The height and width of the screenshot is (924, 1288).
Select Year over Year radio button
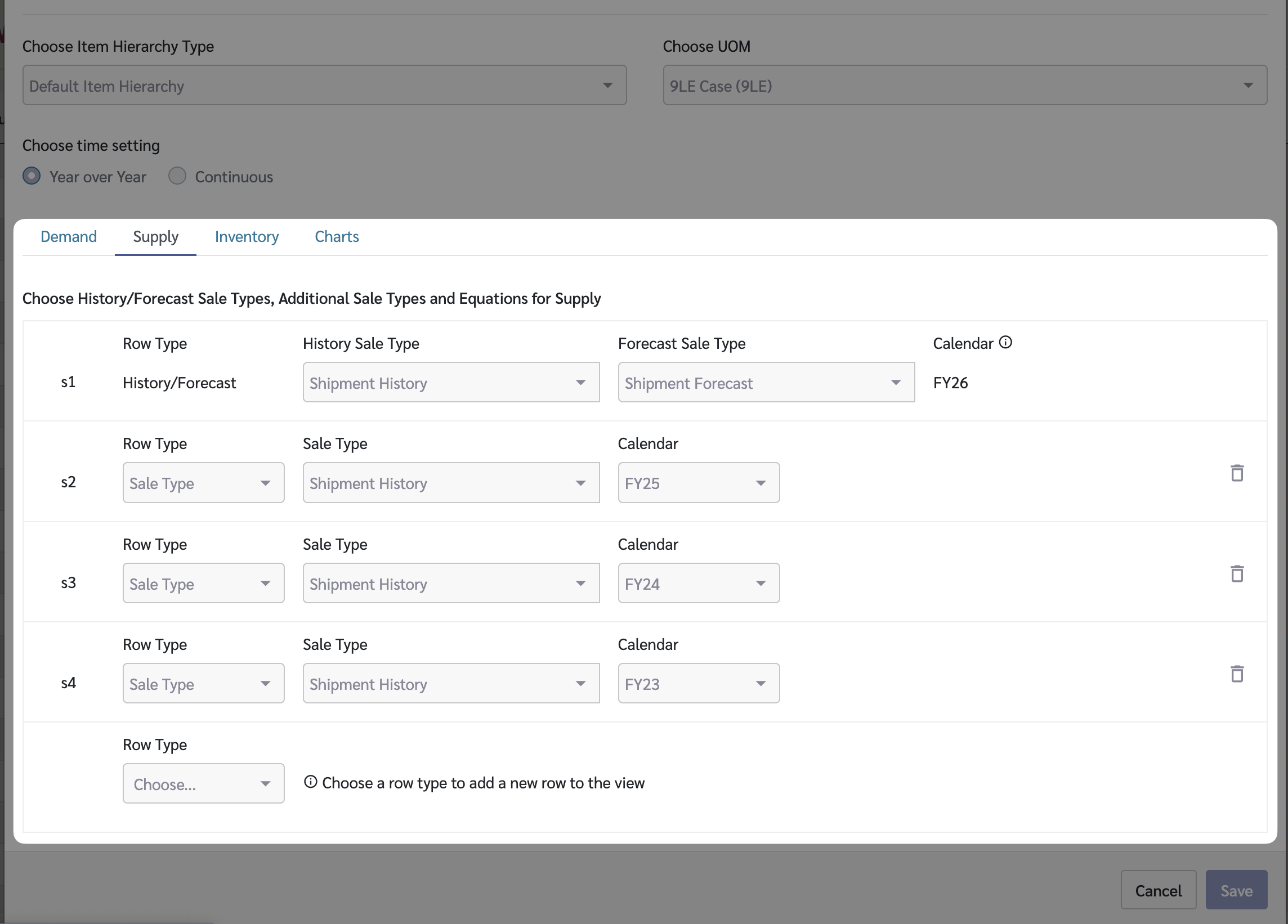32,176
